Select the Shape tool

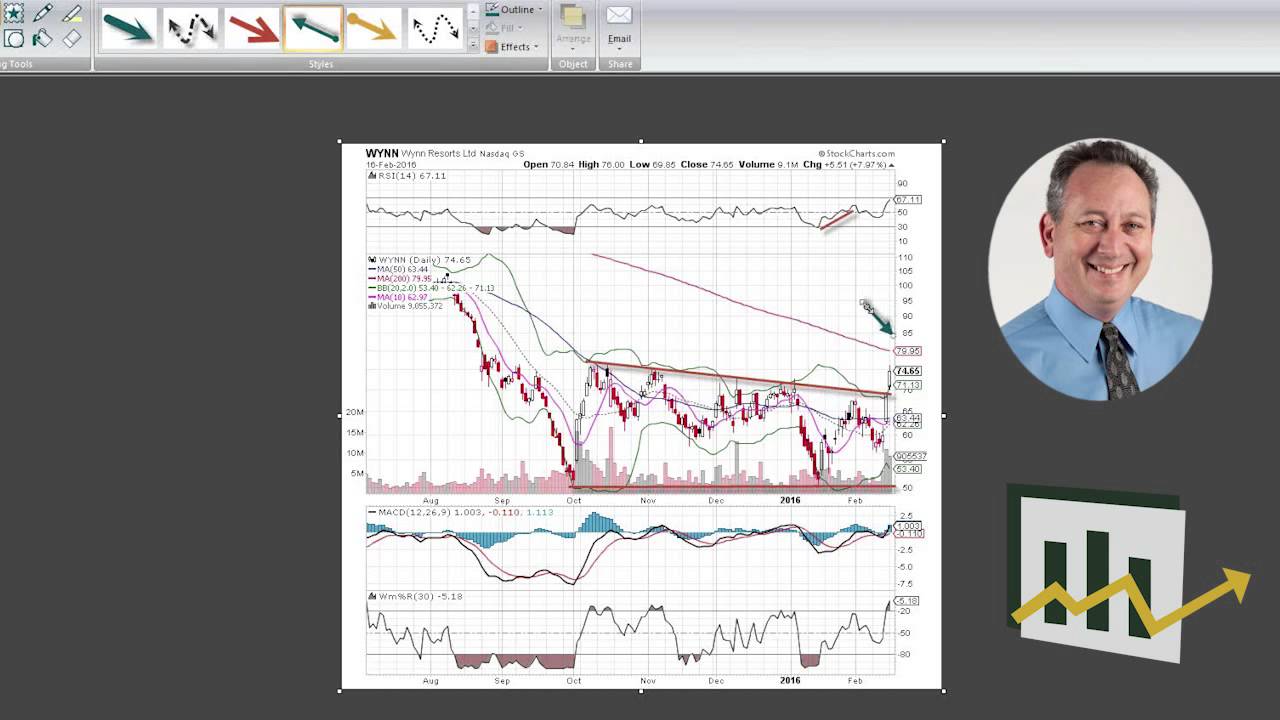click(13, 39)
